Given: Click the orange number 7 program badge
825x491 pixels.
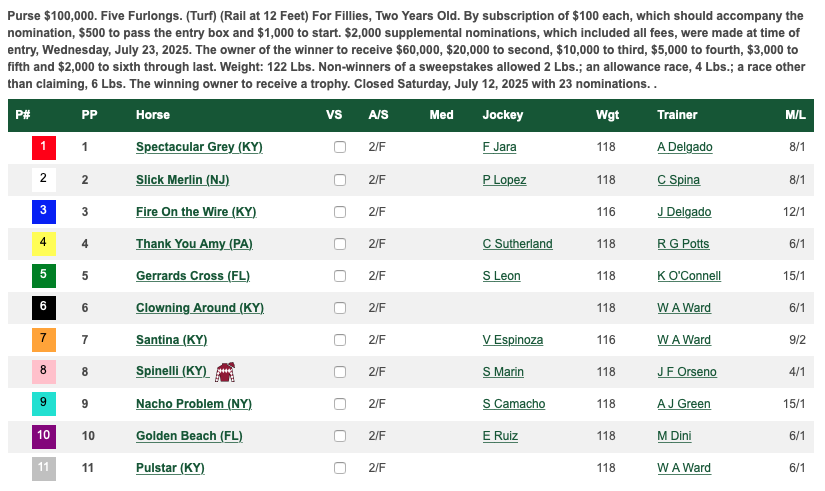Looking at the screenshot, I should point(44,339).
